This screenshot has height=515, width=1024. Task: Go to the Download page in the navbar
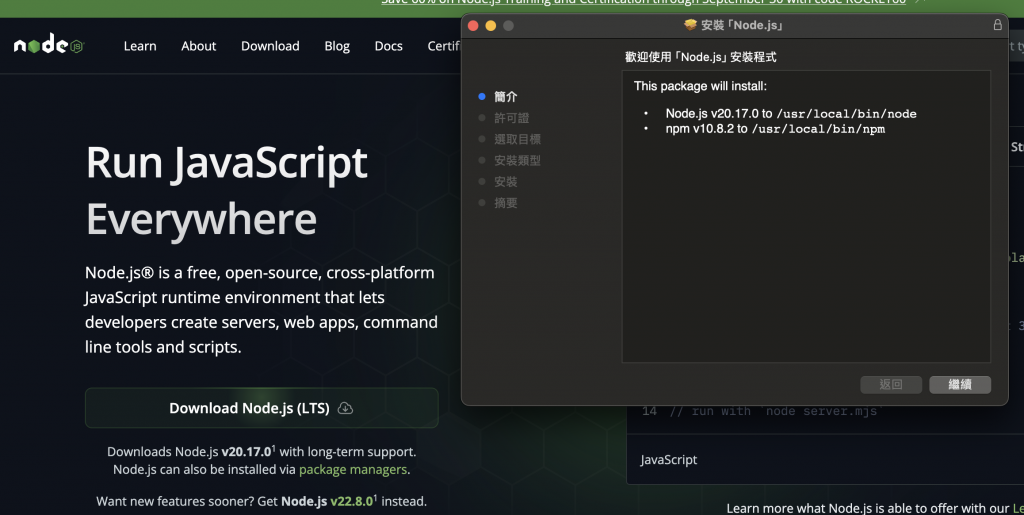pos(270,46)
